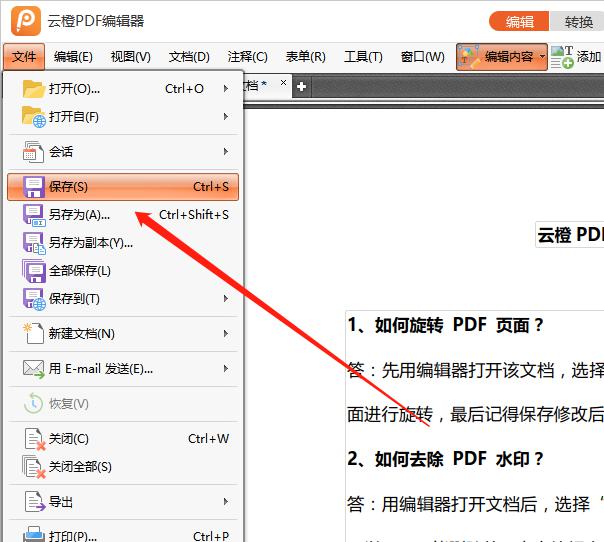This screenshot has width=604, height=542.
Task: Click the '云橙 PD' document title box
Action: [x=570, y=234]
